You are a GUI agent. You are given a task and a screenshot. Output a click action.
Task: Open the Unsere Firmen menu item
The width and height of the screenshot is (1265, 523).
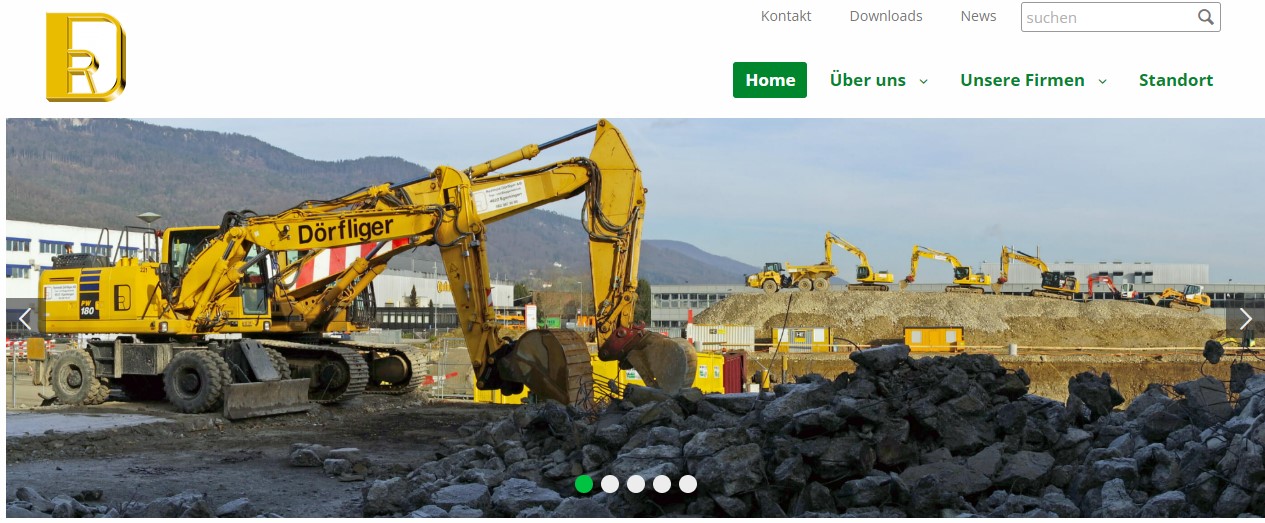pyautogui.click(x=1022, y=80)
